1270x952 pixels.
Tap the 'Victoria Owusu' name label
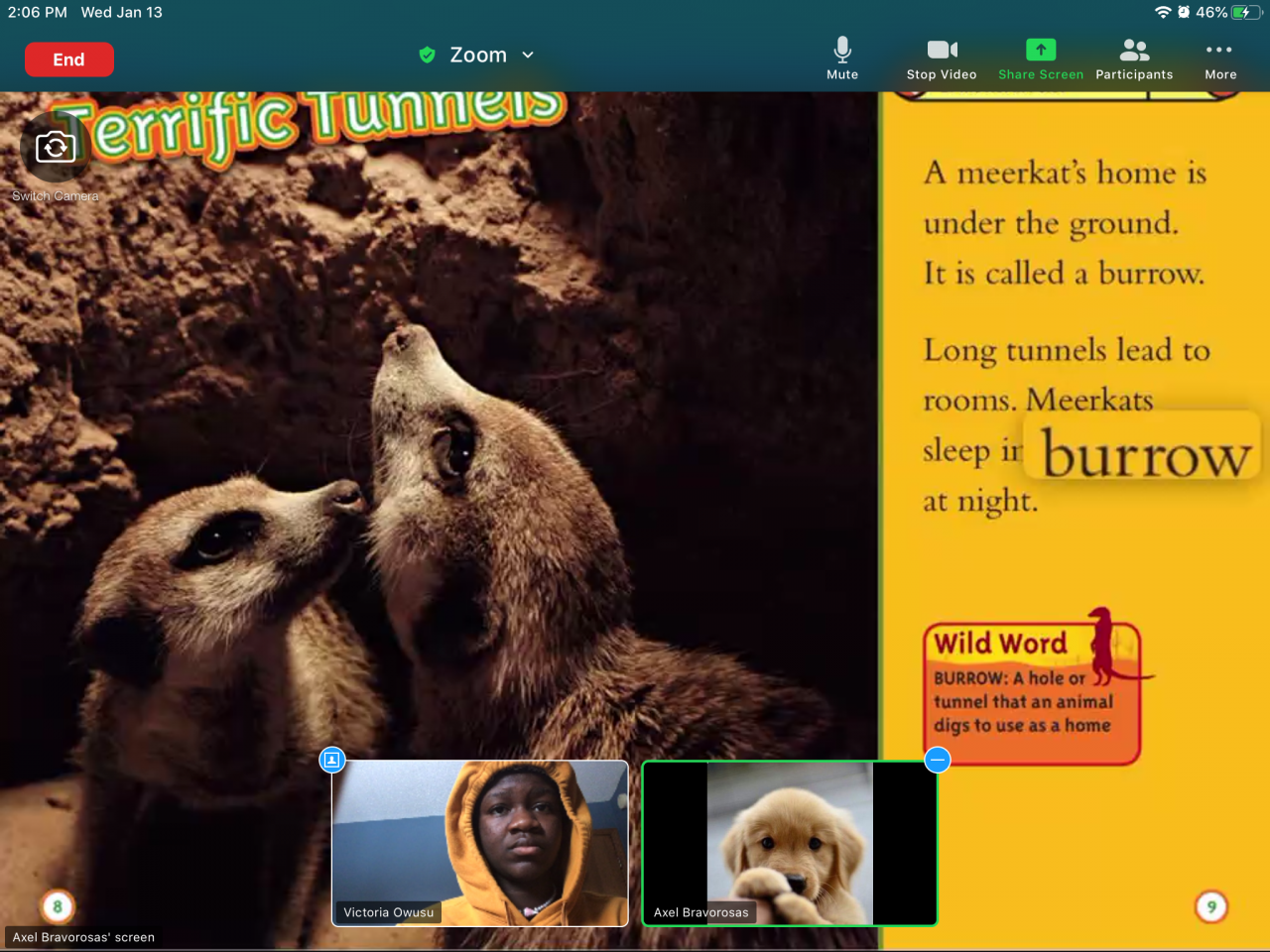pyautogui.click(x=388, y=912)
